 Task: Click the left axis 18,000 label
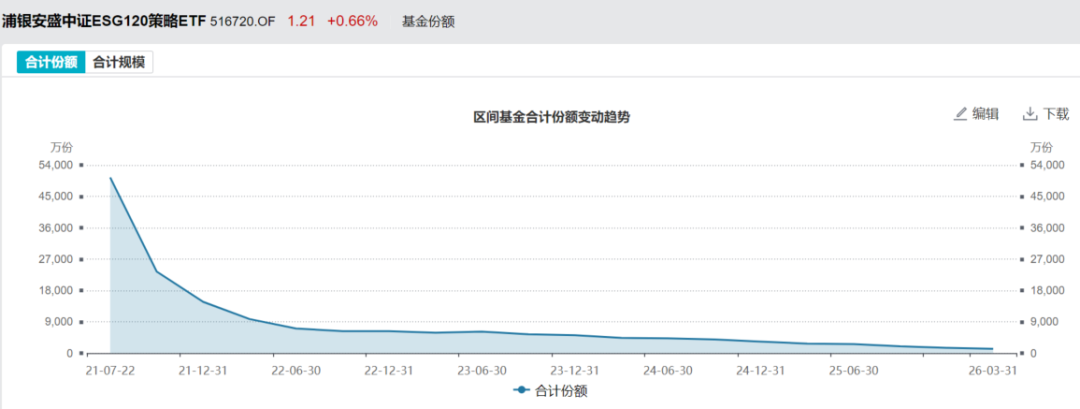tap(56, 291)
